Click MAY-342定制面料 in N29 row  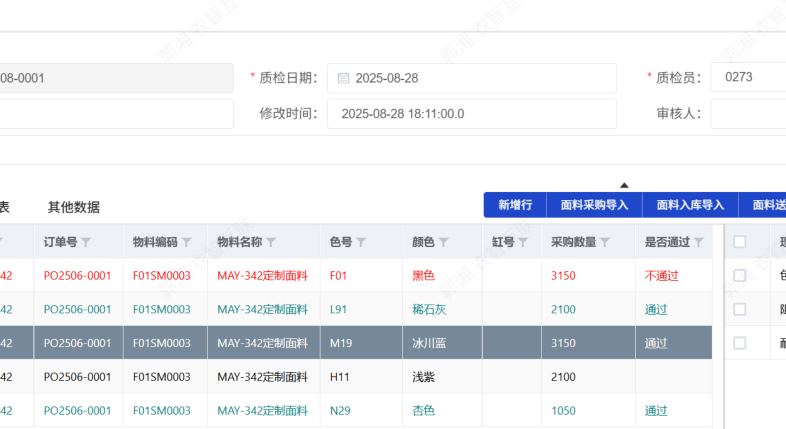pos(262,411)
